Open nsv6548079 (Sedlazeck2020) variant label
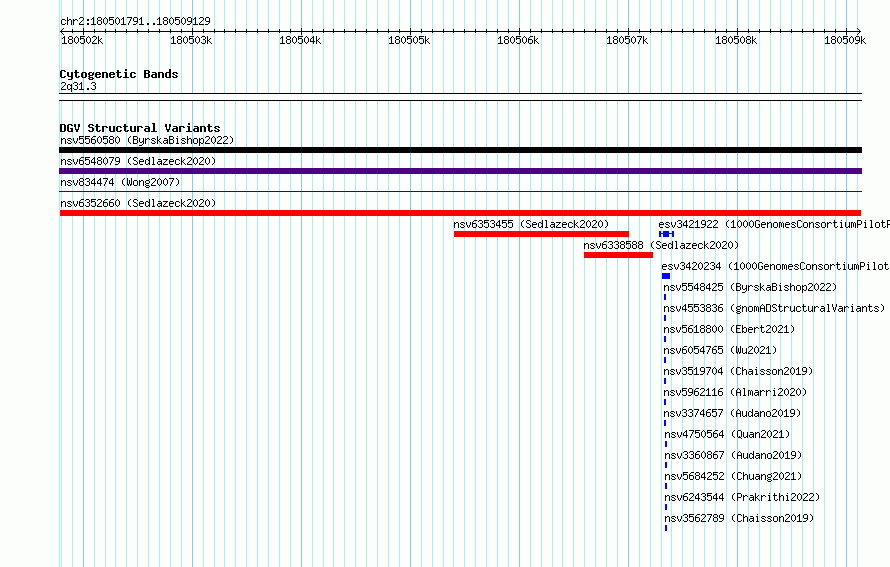This screenshot has width=890, height=567. click(x=138, y=161)
